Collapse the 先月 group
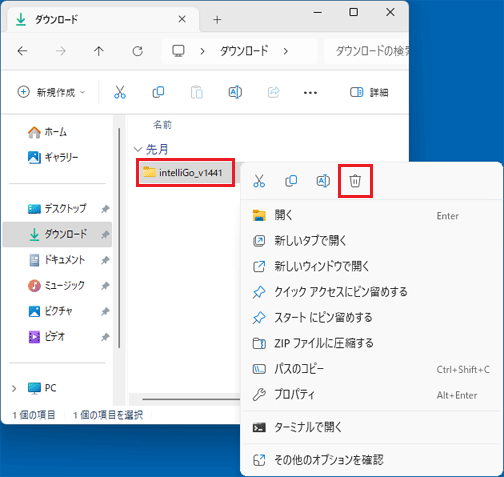This screenshot has height=477, width=504. pos(138,149)
